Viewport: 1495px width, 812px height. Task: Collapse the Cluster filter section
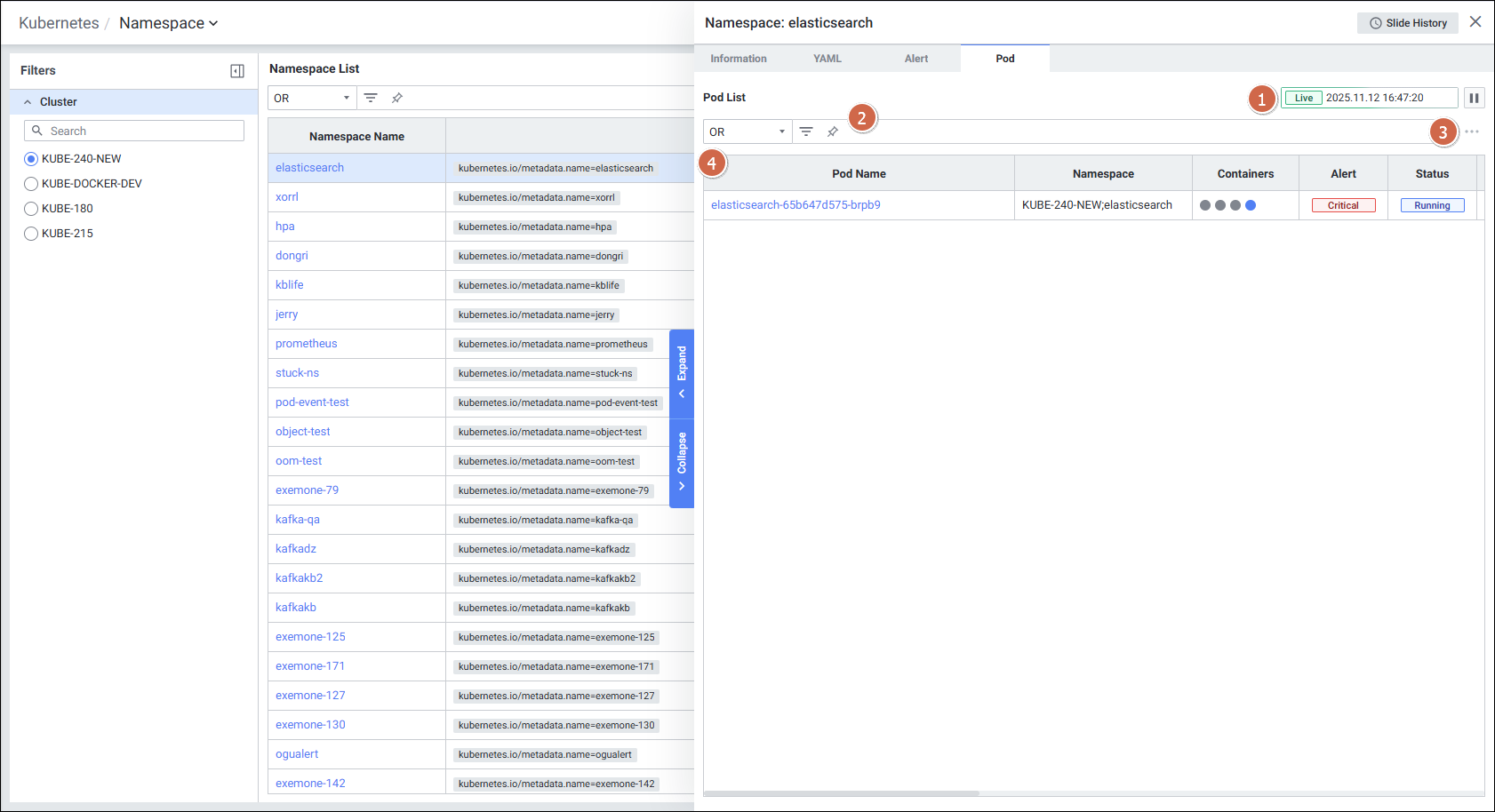click(28, 102)
